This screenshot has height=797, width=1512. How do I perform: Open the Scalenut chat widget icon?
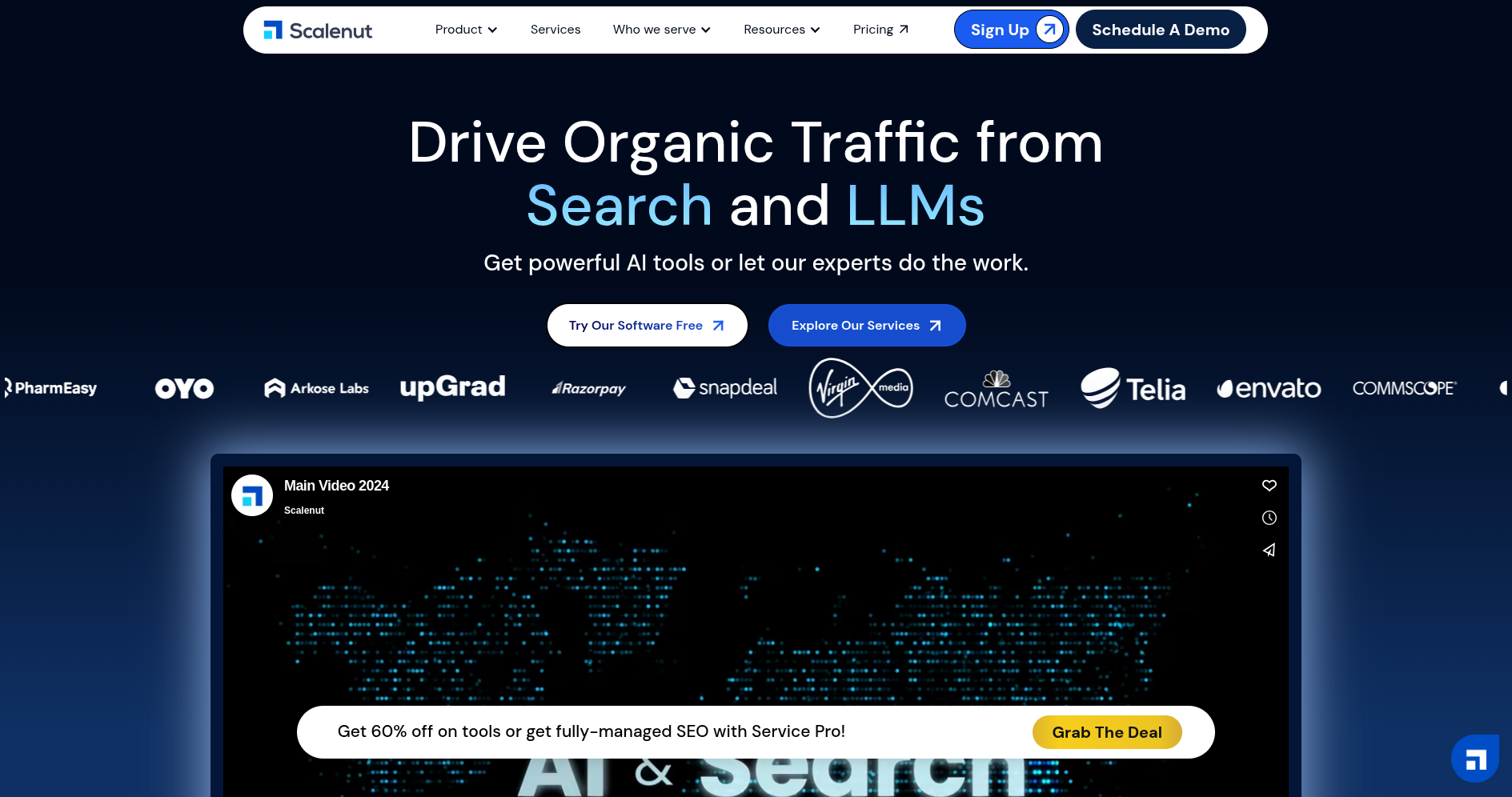[1475, 759]
